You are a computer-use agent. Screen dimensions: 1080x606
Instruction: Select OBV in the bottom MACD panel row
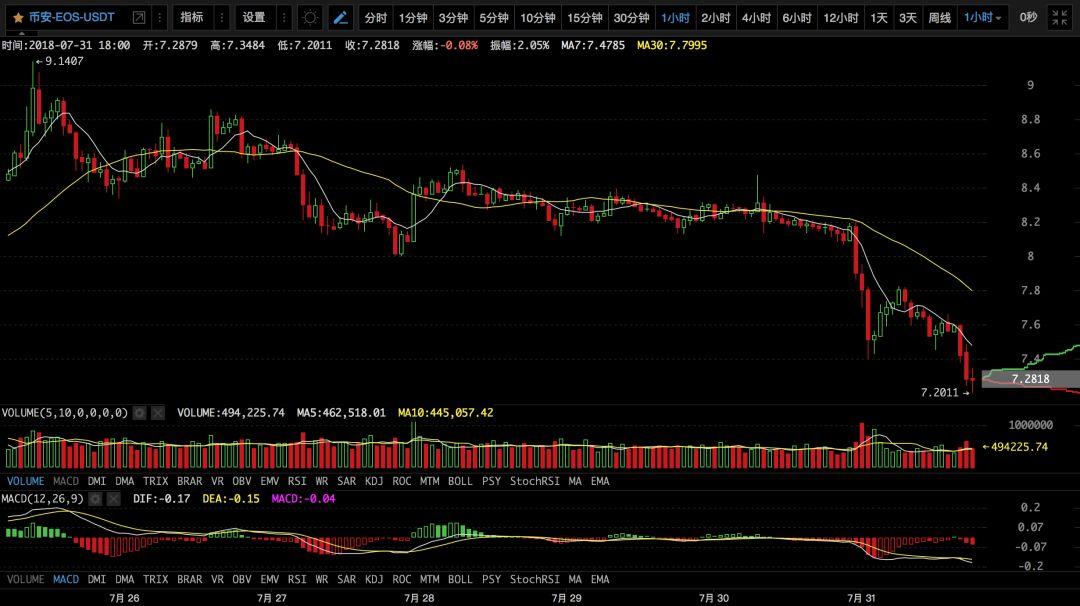242,579
